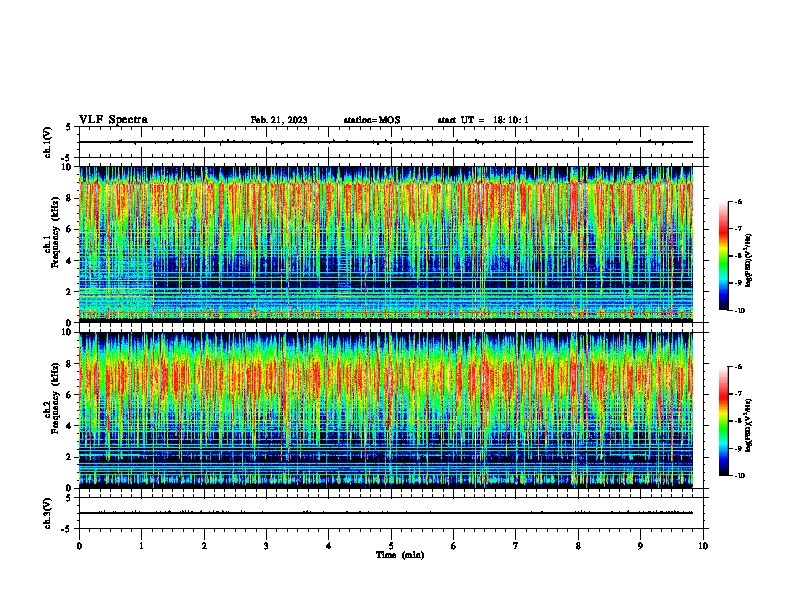The height and width of the screenshot is (612, 792).
Task: Click the date 'Feb. 21, 2023'
Action: point(279,120)
